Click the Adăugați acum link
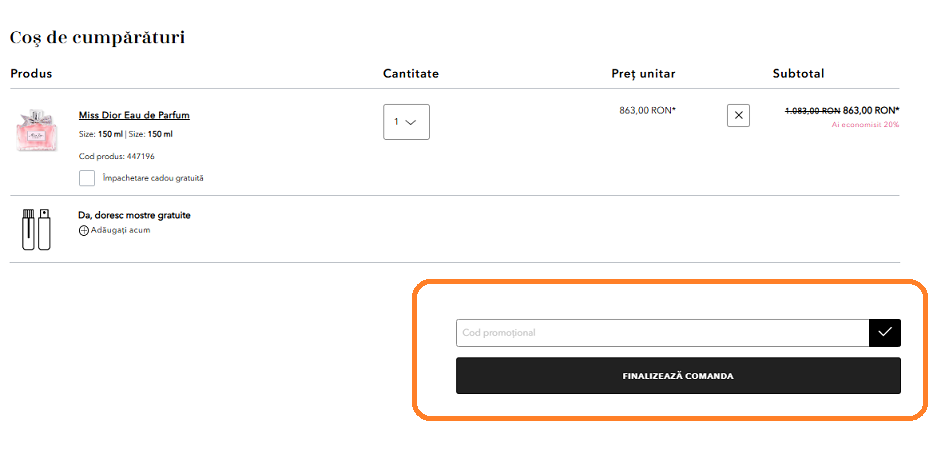933x450 pixels. click(x=120, y=230)
